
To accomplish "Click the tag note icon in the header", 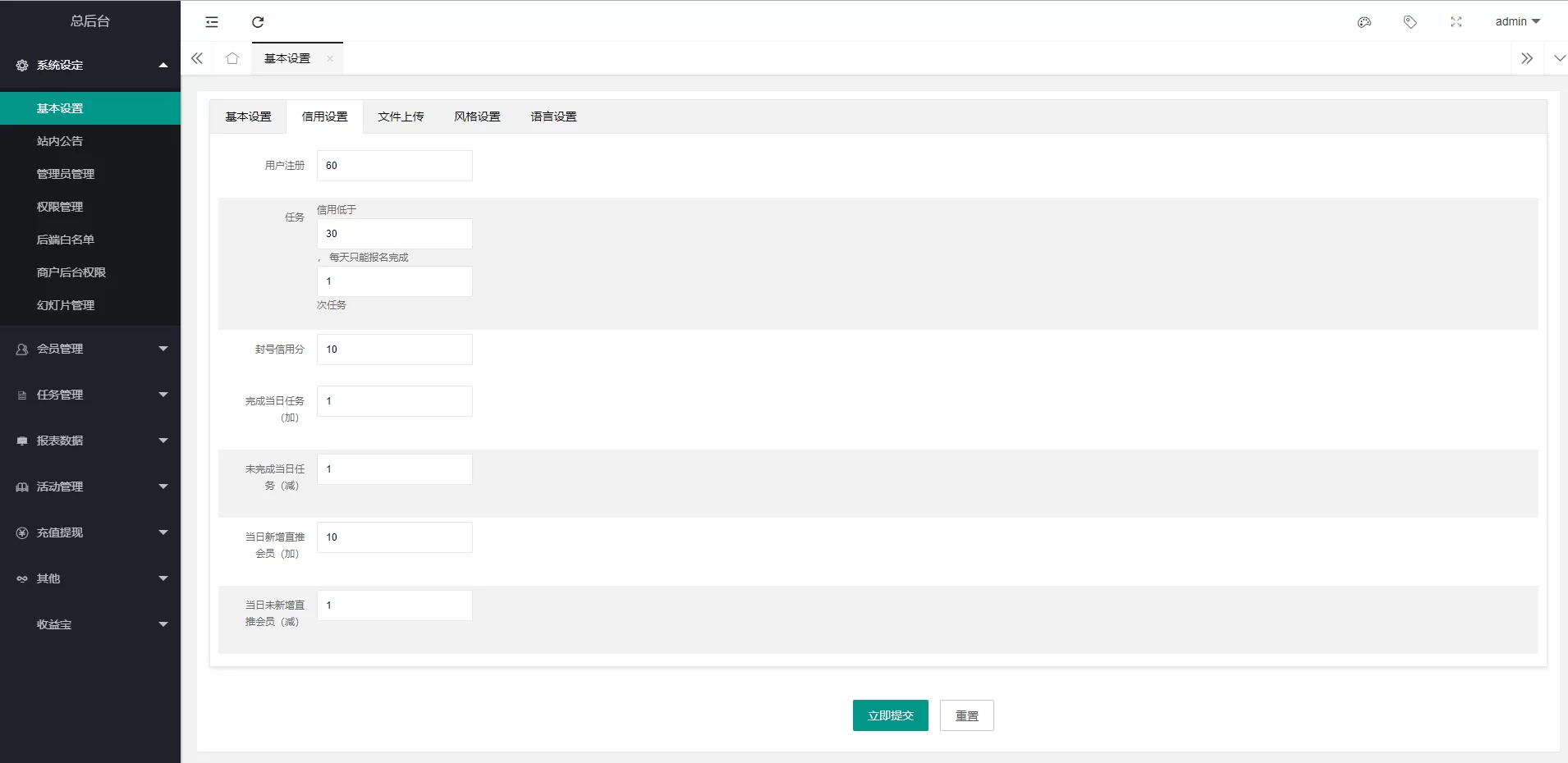I will 1410,22.
